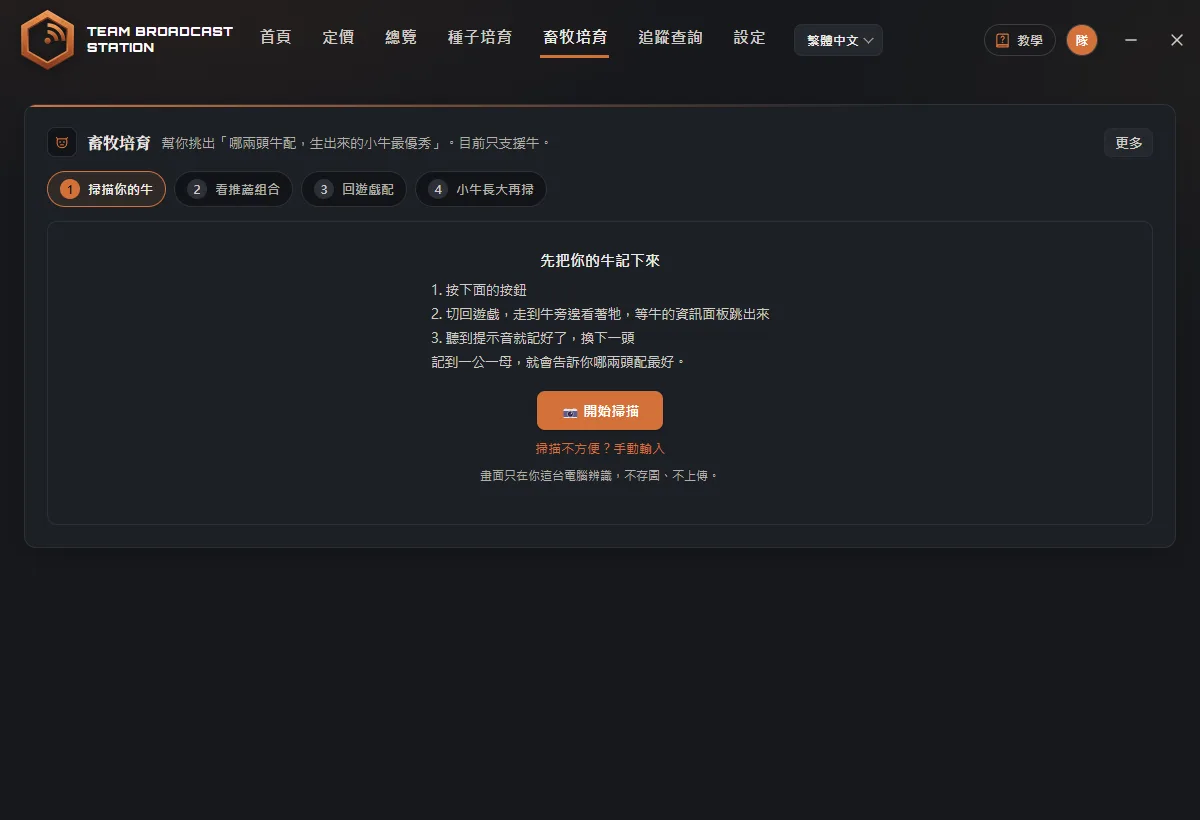This screenshot has width=1200, height=820.
Task: Select step 4 小牛長大再掃
Action: click(481, 189)
